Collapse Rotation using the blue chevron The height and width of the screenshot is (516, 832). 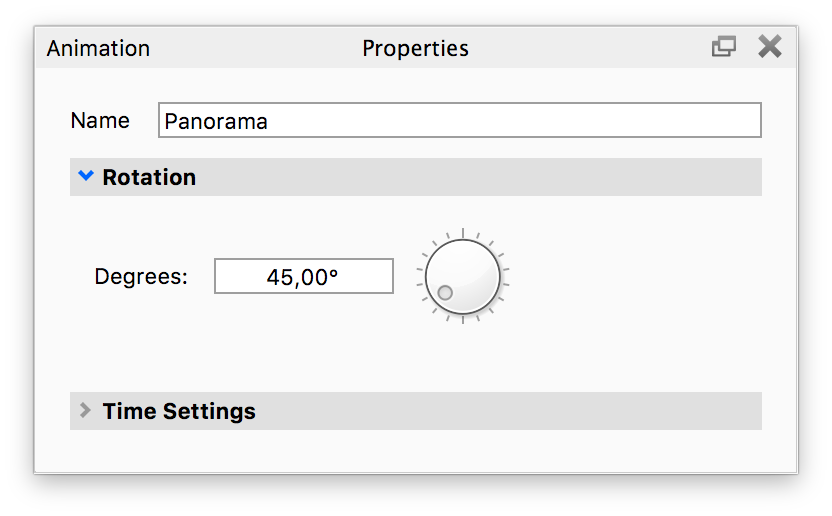pyautogui.click(x=85, y=177)
